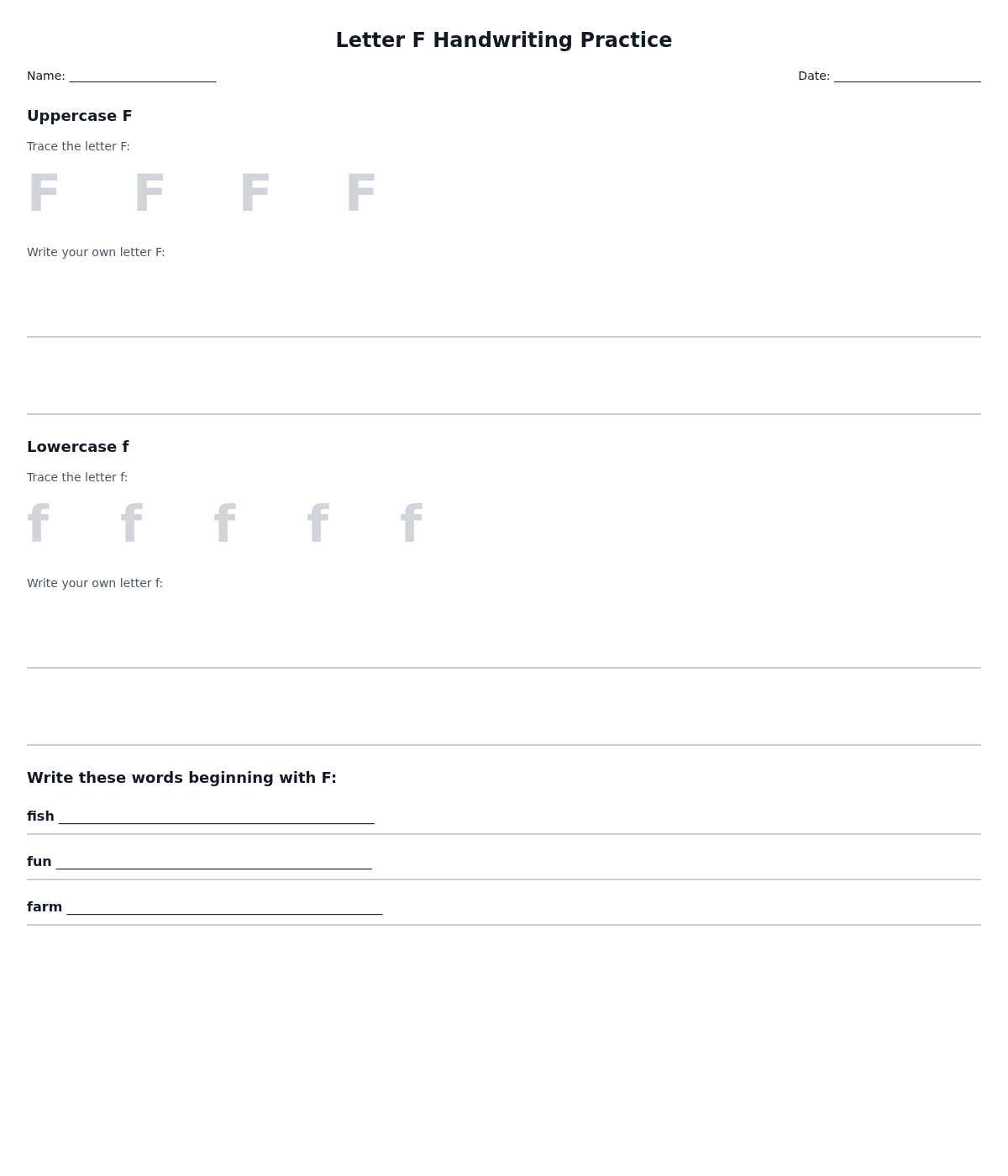Click the Date blank line

pyautogui.click(x=907, y=77)
